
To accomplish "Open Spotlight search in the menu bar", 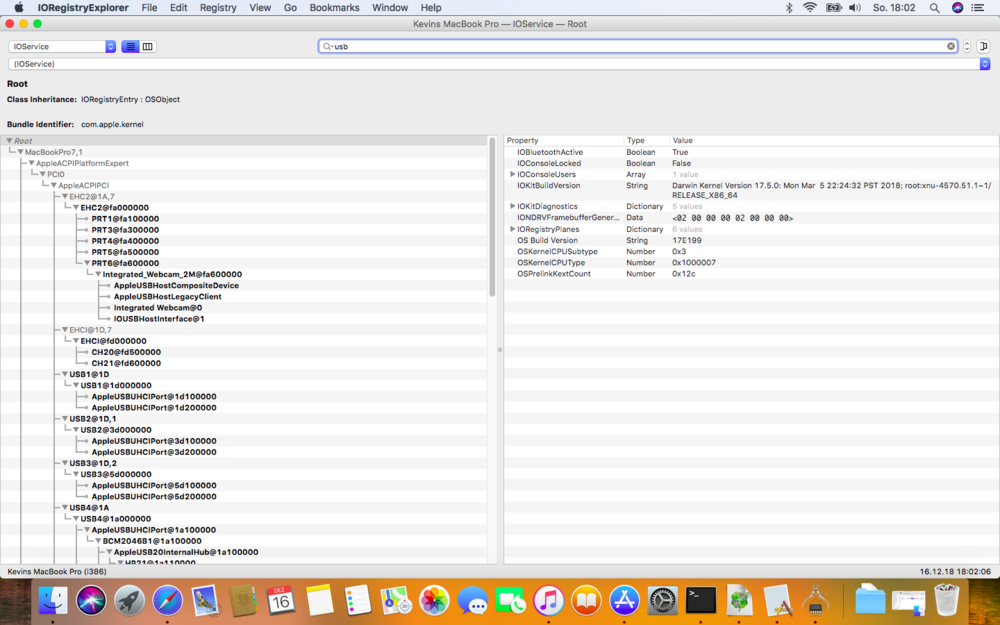I will coord(934,7).
